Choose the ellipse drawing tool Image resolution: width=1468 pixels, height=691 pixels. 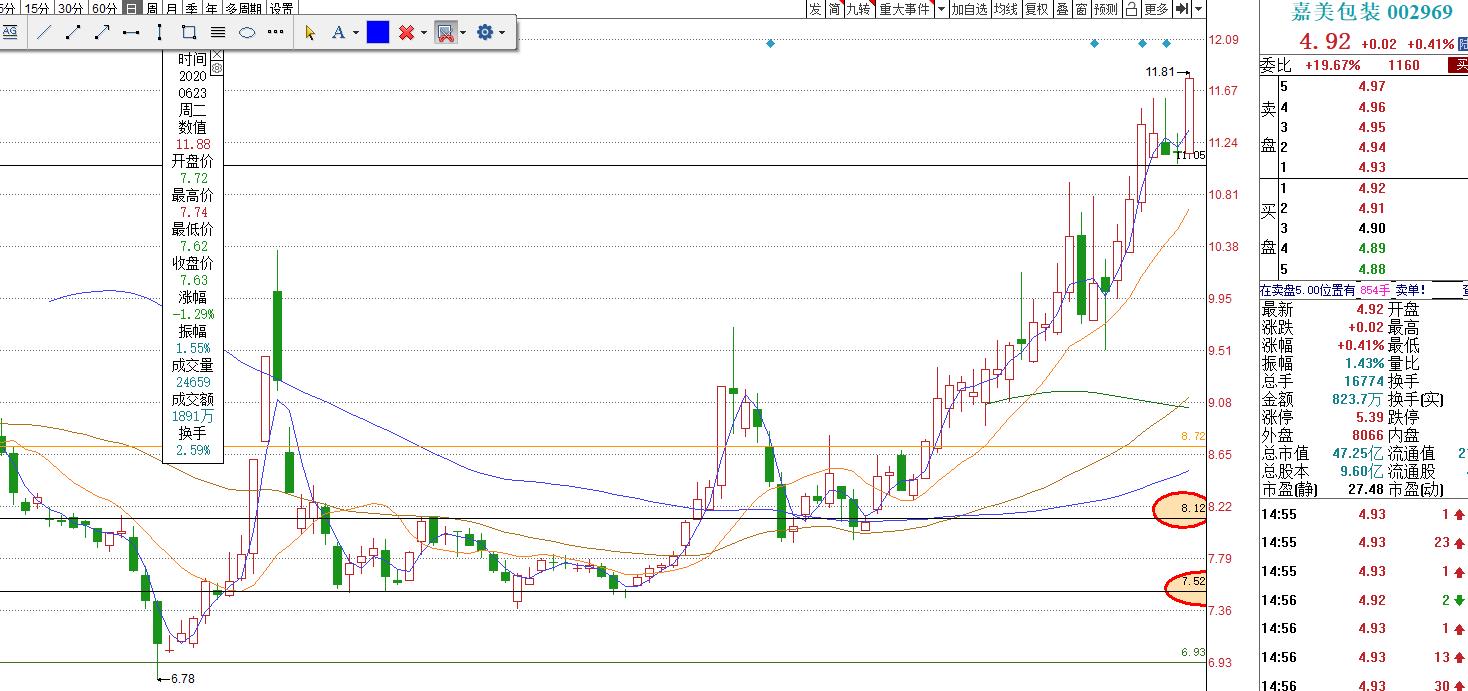(x=247, y=33)
